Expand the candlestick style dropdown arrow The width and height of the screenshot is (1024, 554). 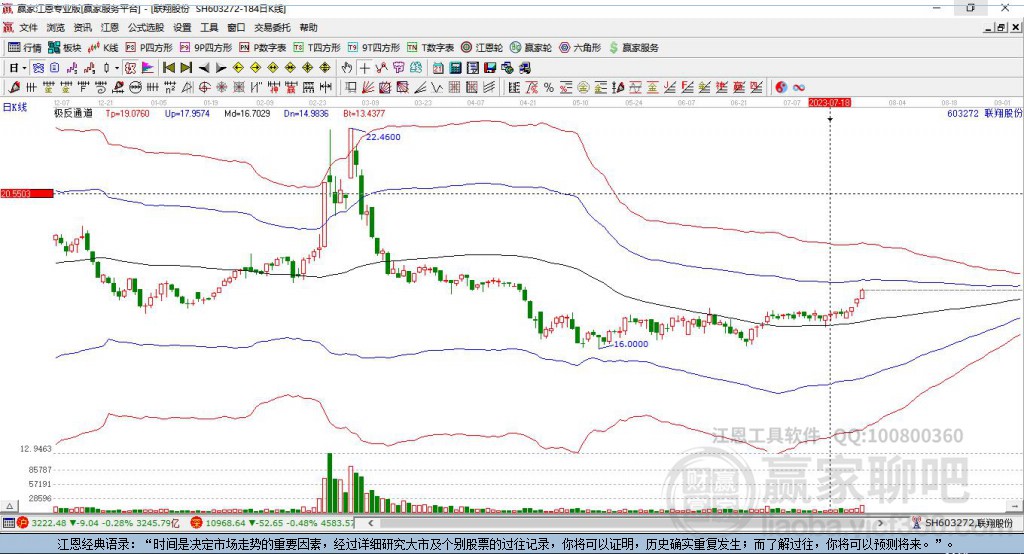(117, 68)
